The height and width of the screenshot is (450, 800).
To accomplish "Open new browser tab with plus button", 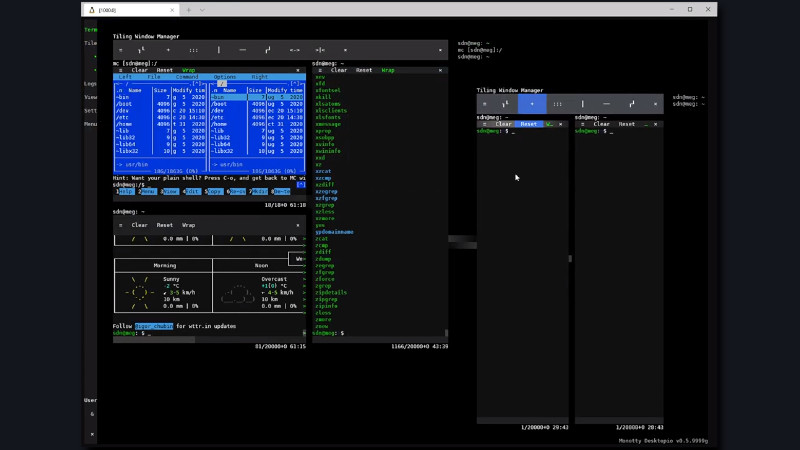I will [x=188, y=10].
